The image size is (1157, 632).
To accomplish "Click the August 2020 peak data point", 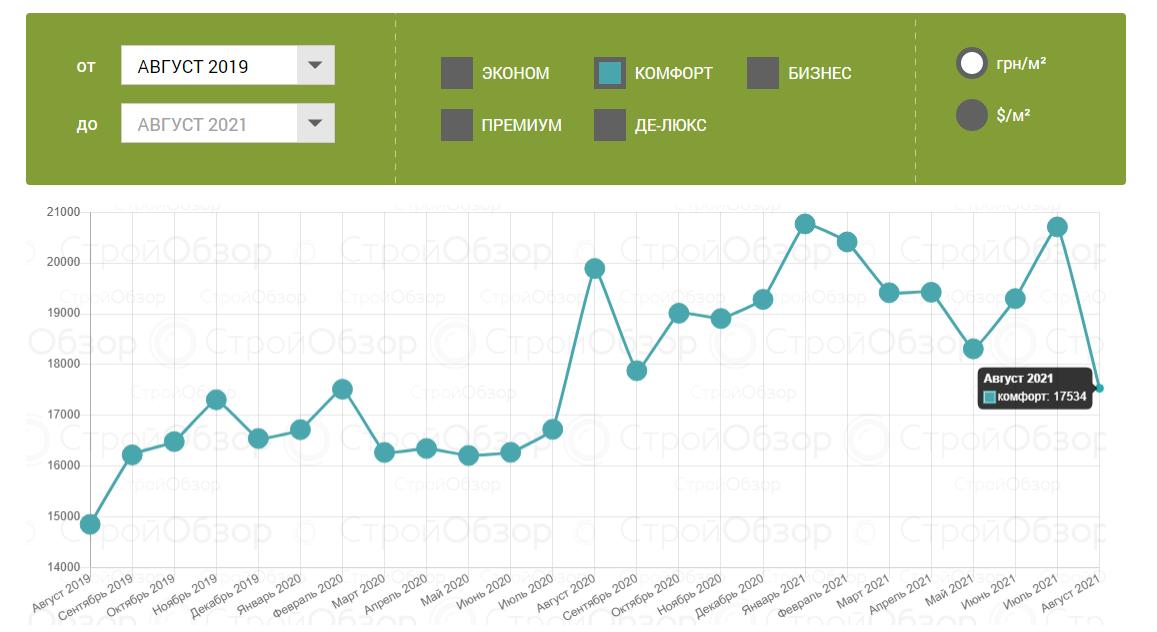I will coord(595,268).
